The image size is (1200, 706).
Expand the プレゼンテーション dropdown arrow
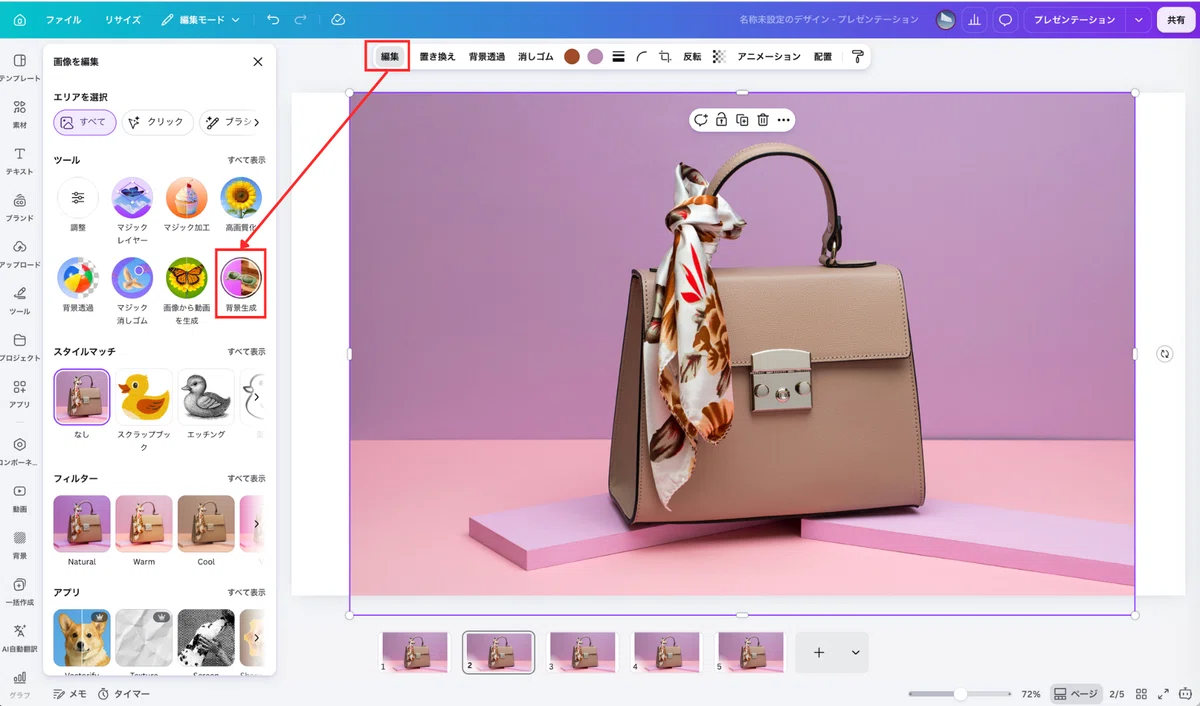(x=1138, y=19)
